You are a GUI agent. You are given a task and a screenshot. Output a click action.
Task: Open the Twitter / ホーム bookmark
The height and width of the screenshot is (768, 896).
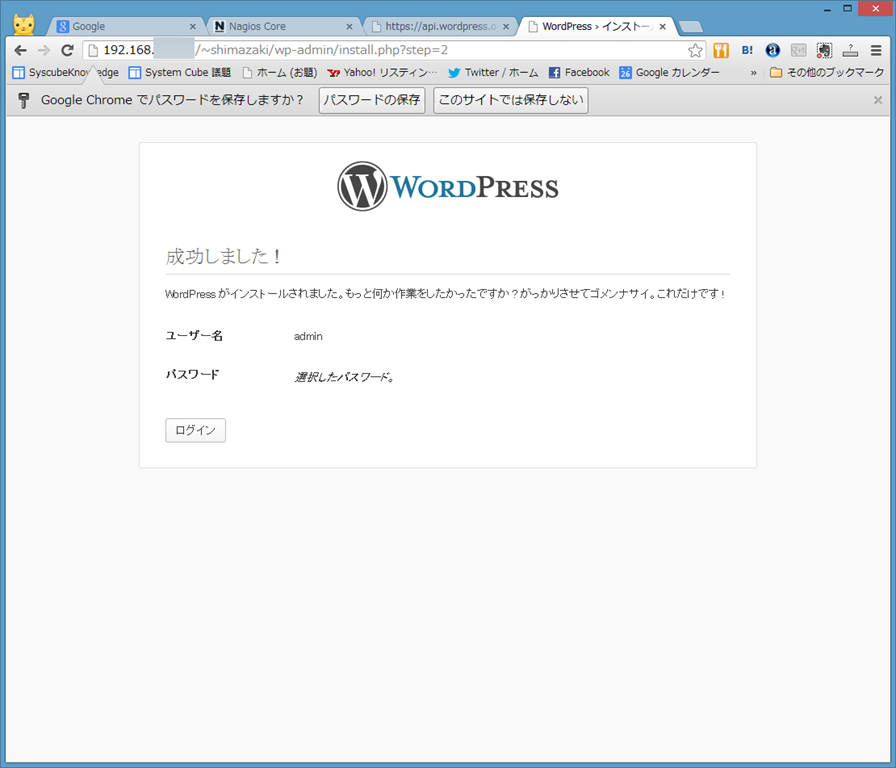click(493, 73)
